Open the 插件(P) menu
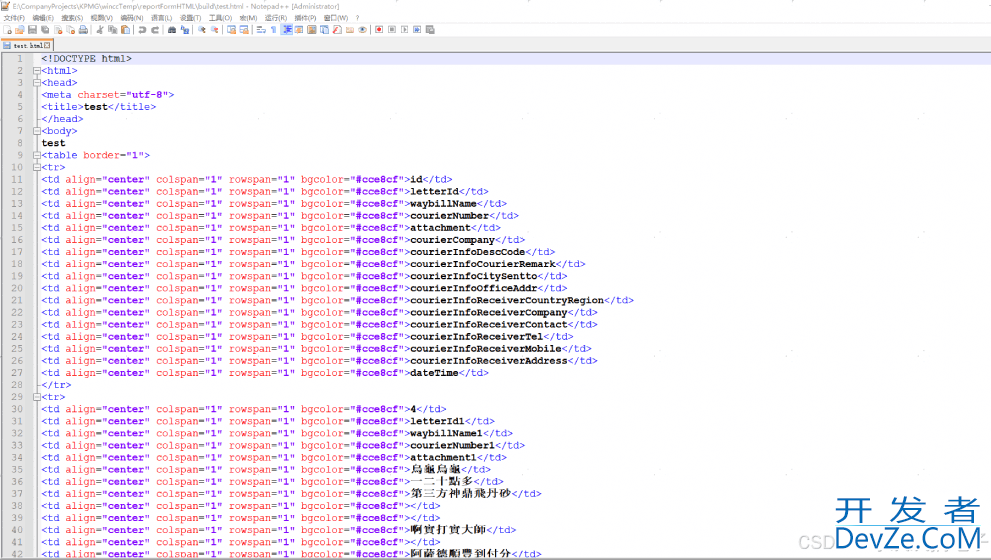Image resolution: width=991 pixels, height=560 pixels. [x=305, y=18]
